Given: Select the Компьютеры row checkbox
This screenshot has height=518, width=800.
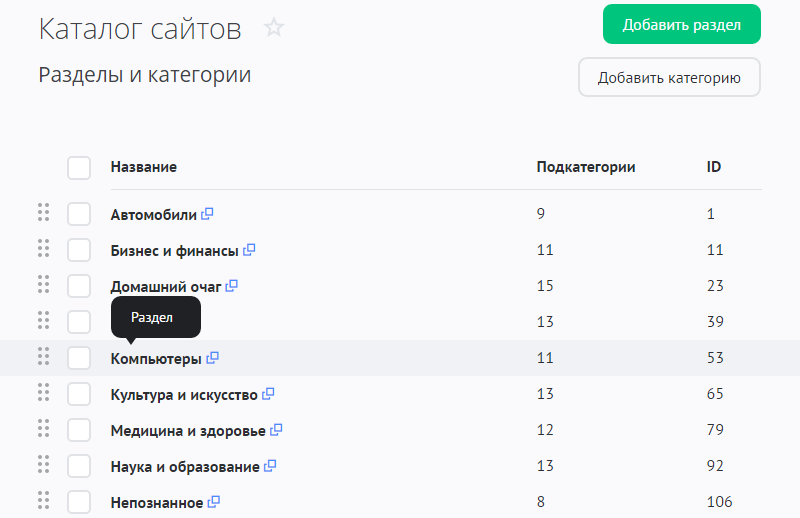Looking at the screenshot, I should click(79, 358).
